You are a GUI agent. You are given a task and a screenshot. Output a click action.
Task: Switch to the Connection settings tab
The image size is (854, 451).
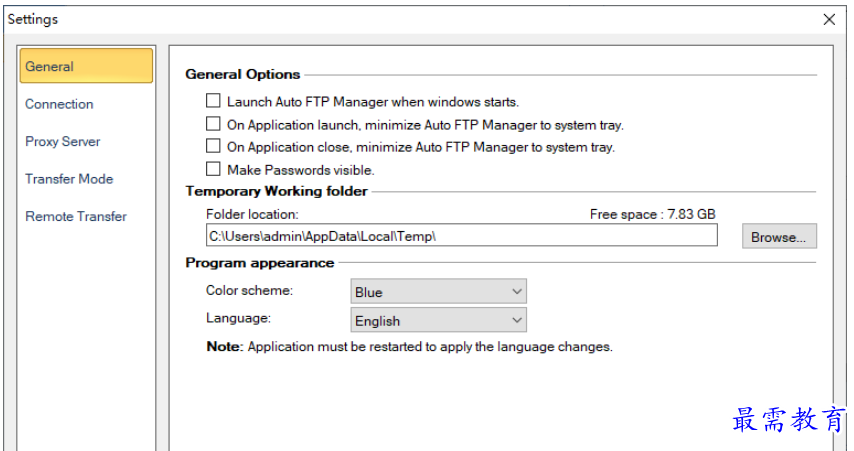pos(59,104)
